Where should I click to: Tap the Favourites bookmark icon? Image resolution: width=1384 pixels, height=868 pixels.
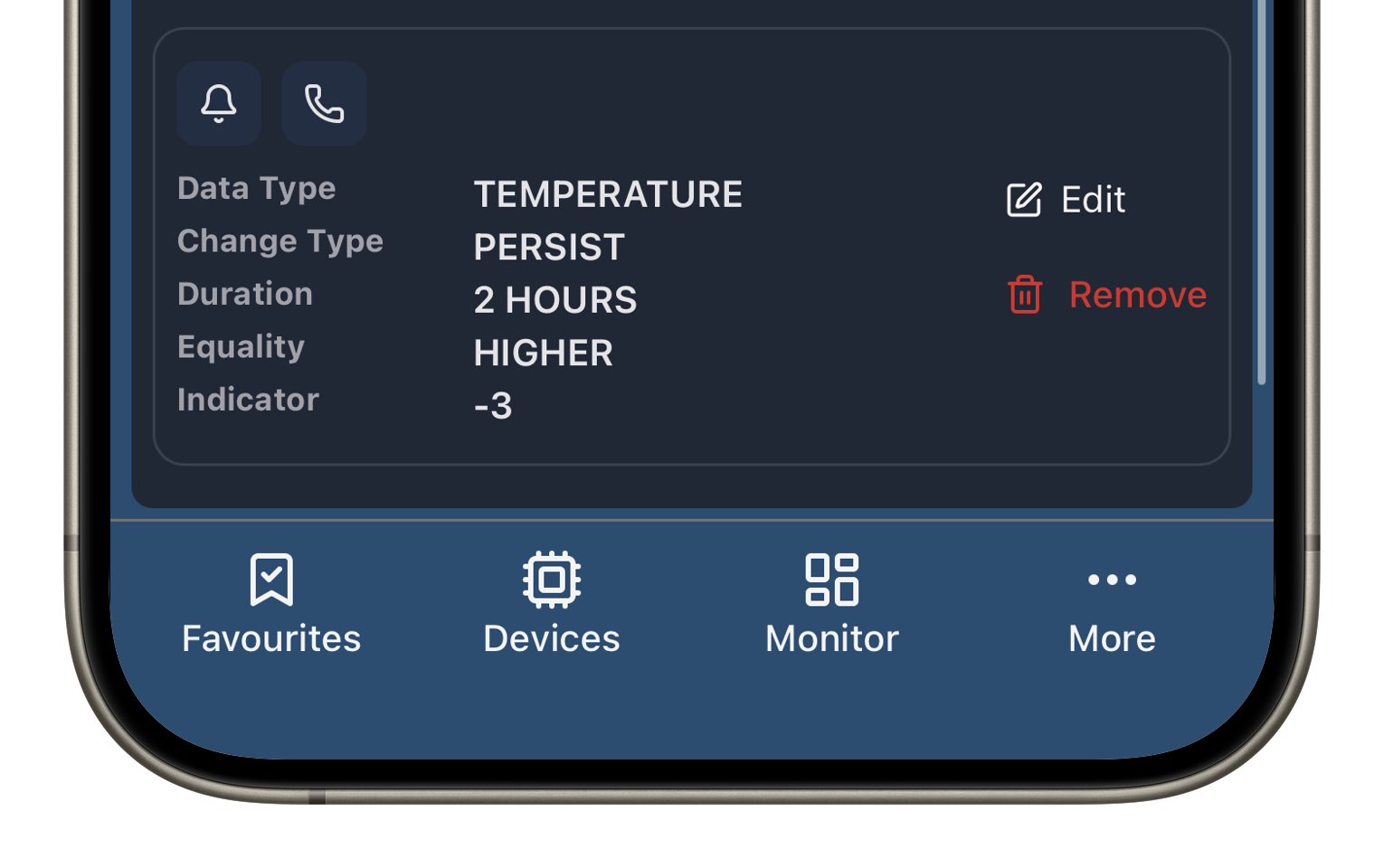[x=271, y=579]
